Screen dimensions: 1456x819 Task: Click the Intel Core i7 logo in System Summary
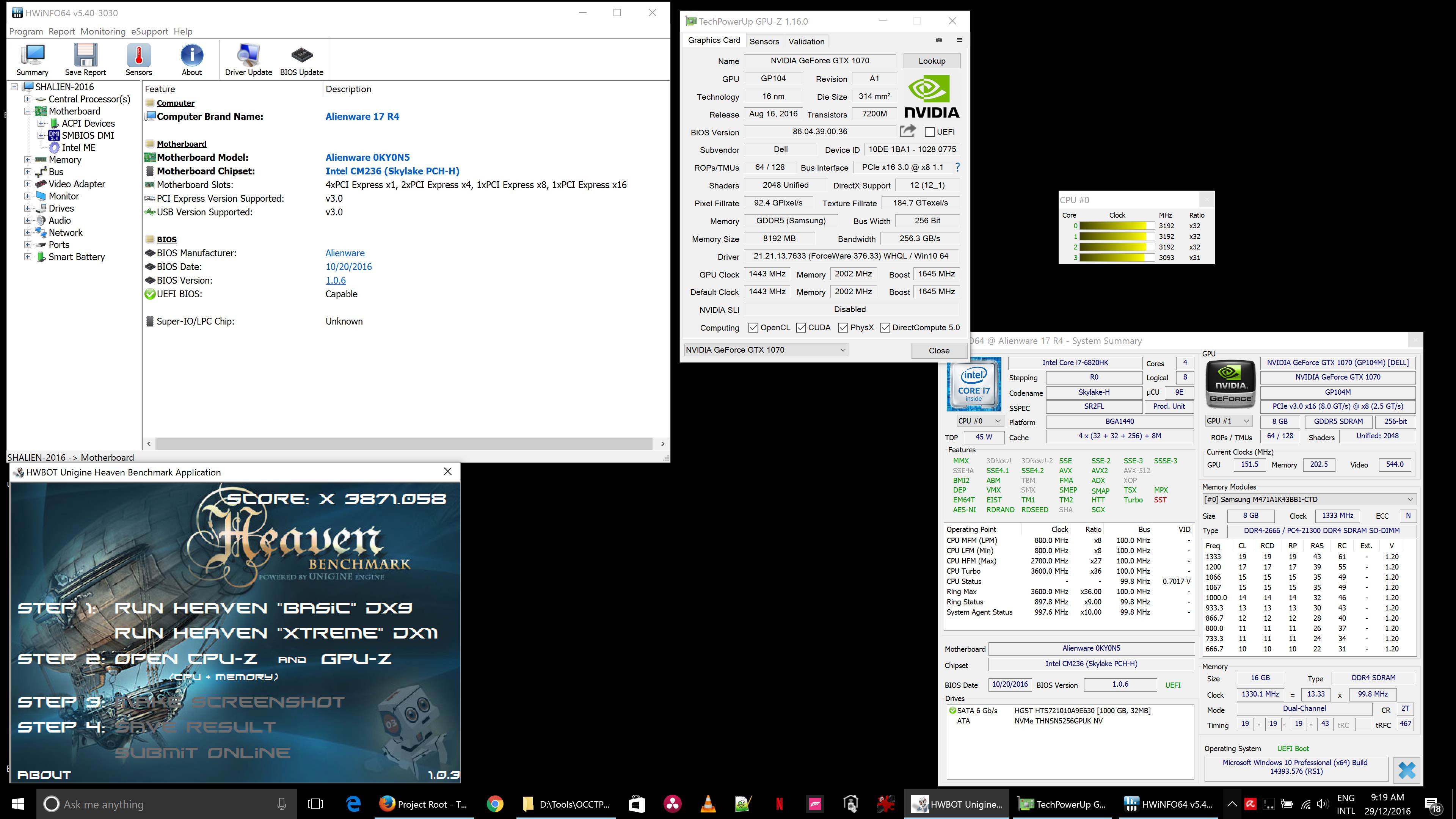[974, 384]
